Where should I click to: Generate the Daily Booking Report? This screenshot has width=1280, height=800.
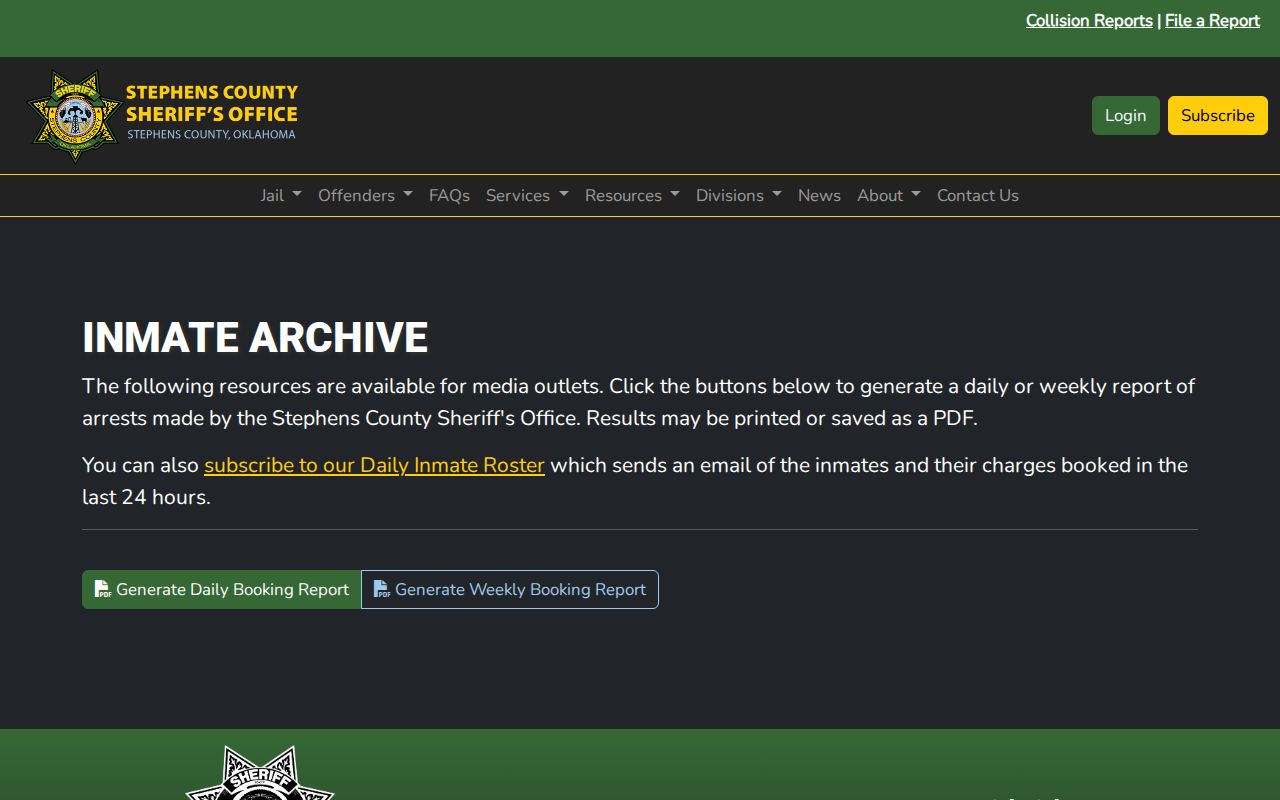tap(222, 589)
